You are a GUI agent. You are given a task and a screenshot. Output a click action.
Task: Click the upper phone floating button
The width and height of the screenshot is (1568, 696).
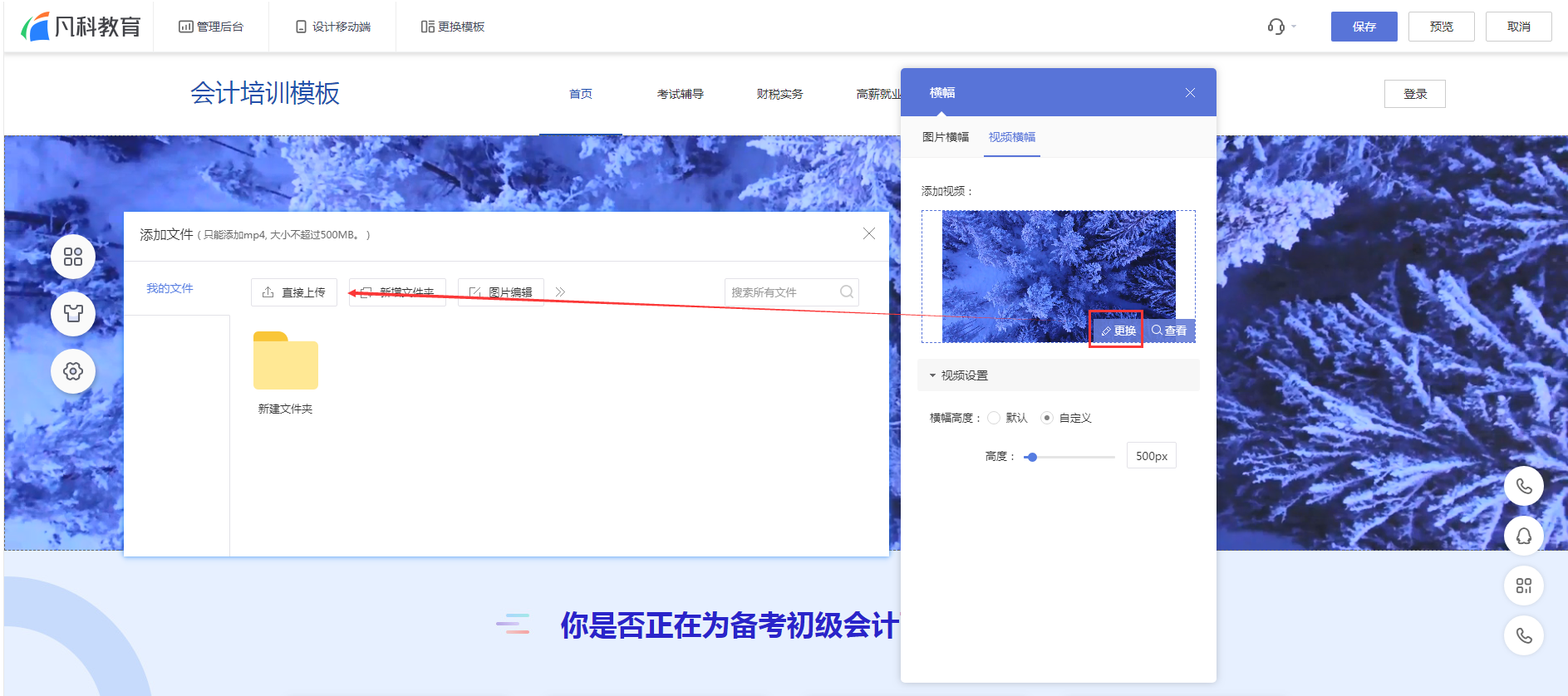(1524, 486)
